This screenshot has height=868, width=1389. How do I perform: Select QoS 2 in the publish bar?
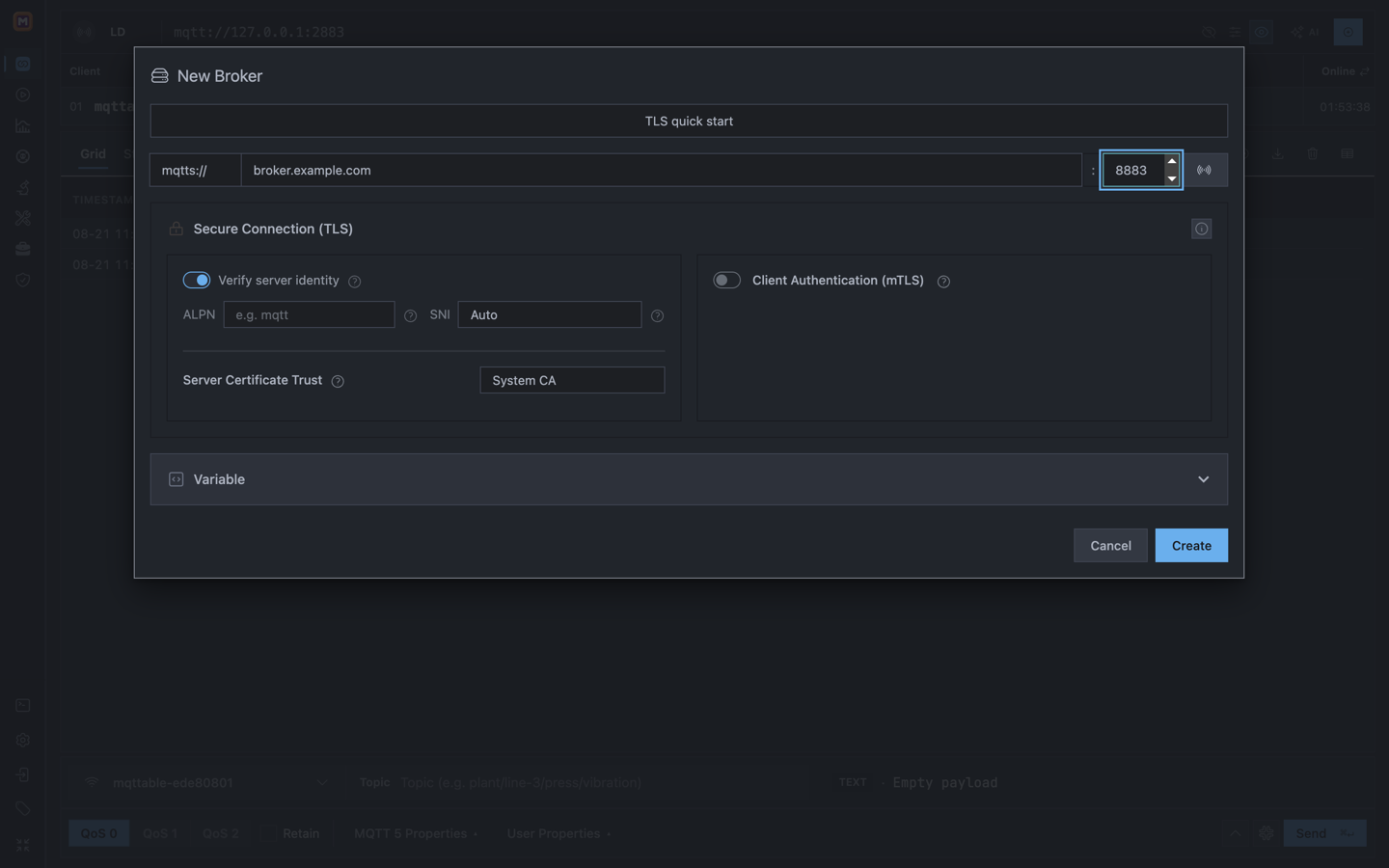click(x=220, y=833)
